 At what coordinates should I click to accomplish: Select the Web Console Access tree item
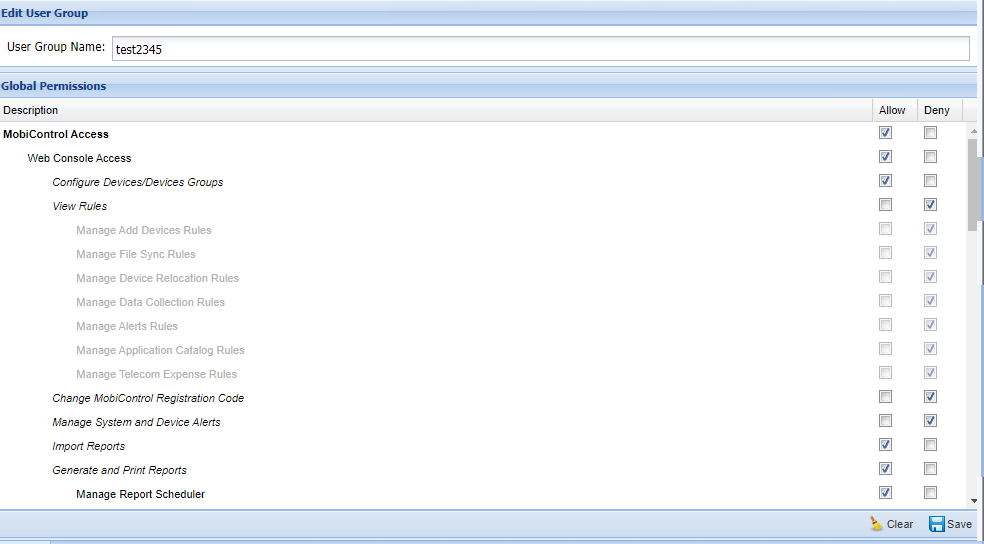[79, 158]
